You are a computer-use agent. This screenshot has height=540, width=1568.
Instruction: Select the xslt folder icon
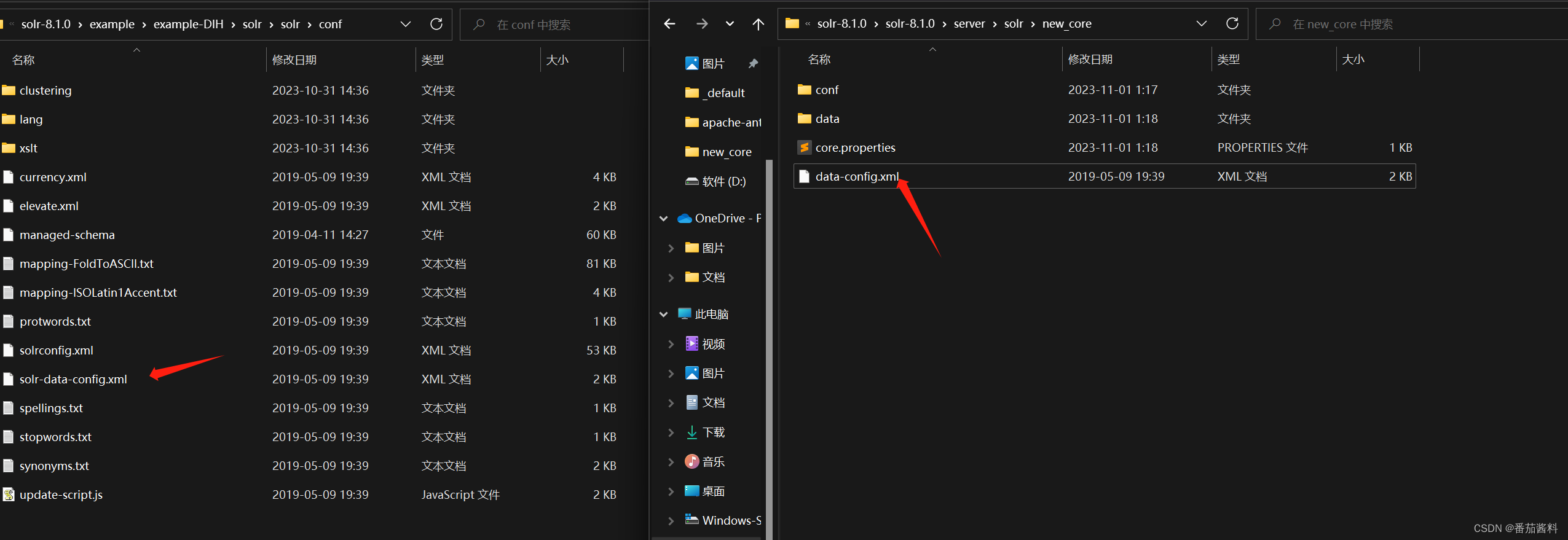9,148
